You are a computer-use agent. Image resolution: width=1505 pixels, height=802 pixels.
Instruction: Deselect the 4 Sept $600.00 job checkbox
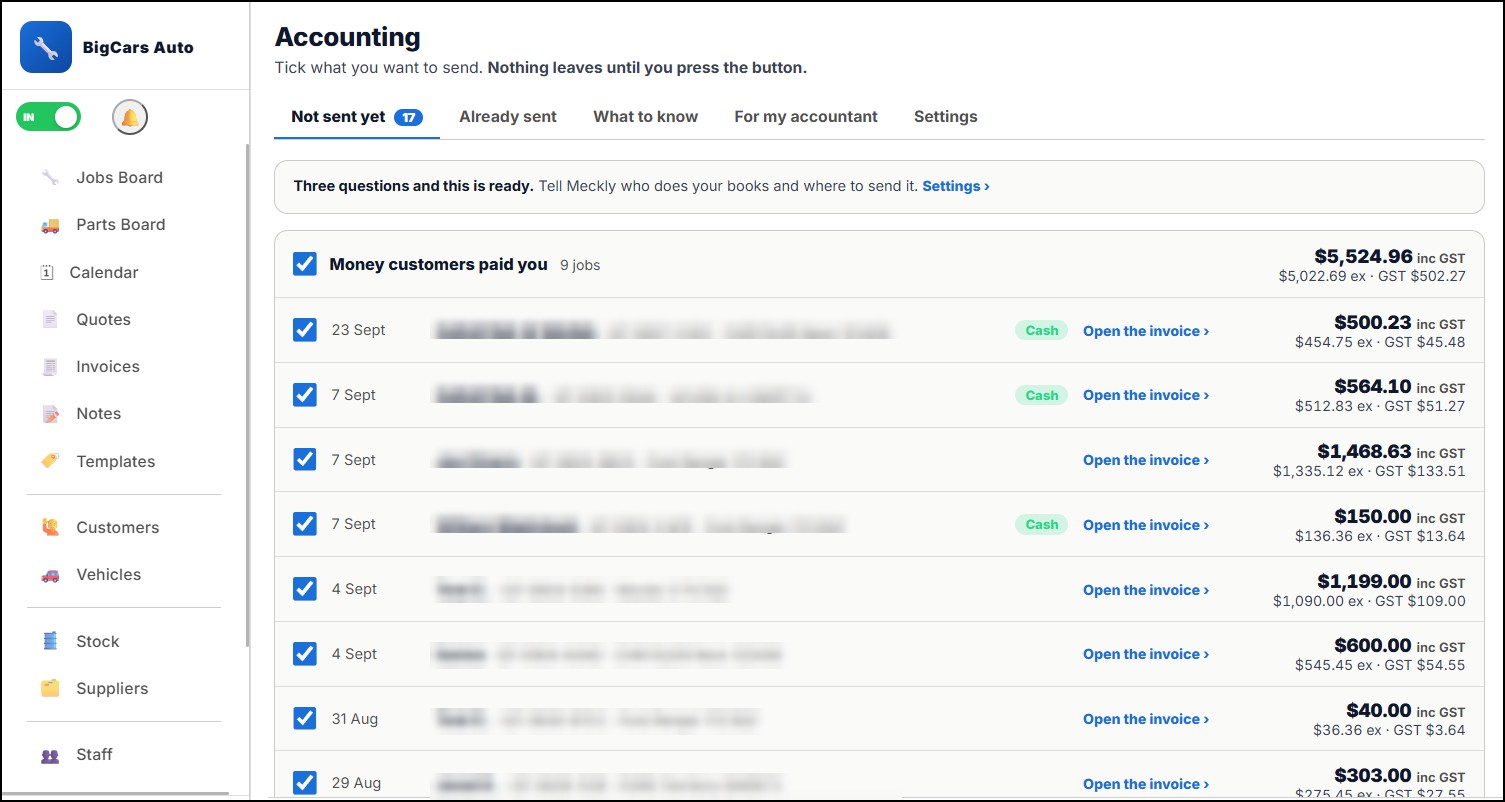tap(305, 654)
